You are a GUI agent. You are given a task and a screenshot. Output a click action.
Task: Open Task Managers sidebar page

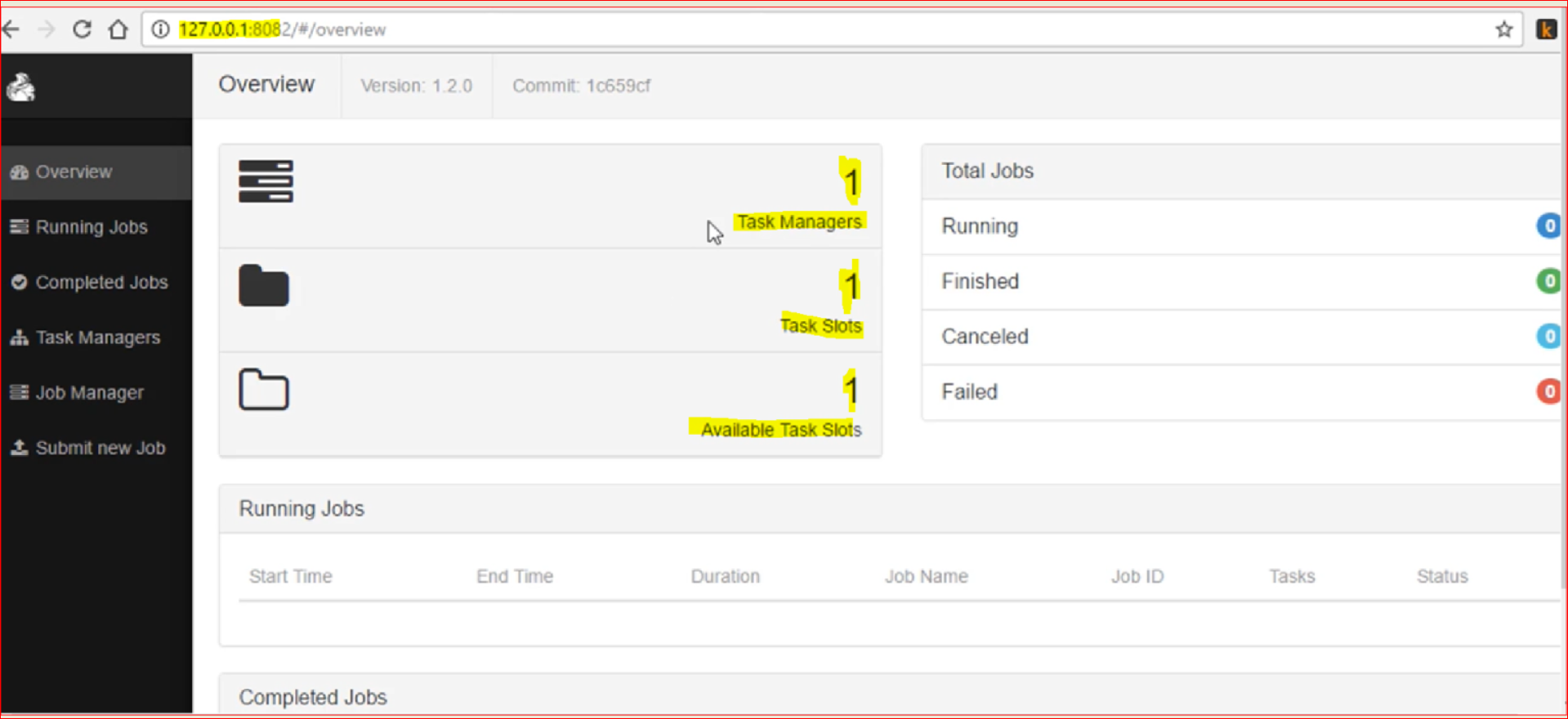pos(96,337)
